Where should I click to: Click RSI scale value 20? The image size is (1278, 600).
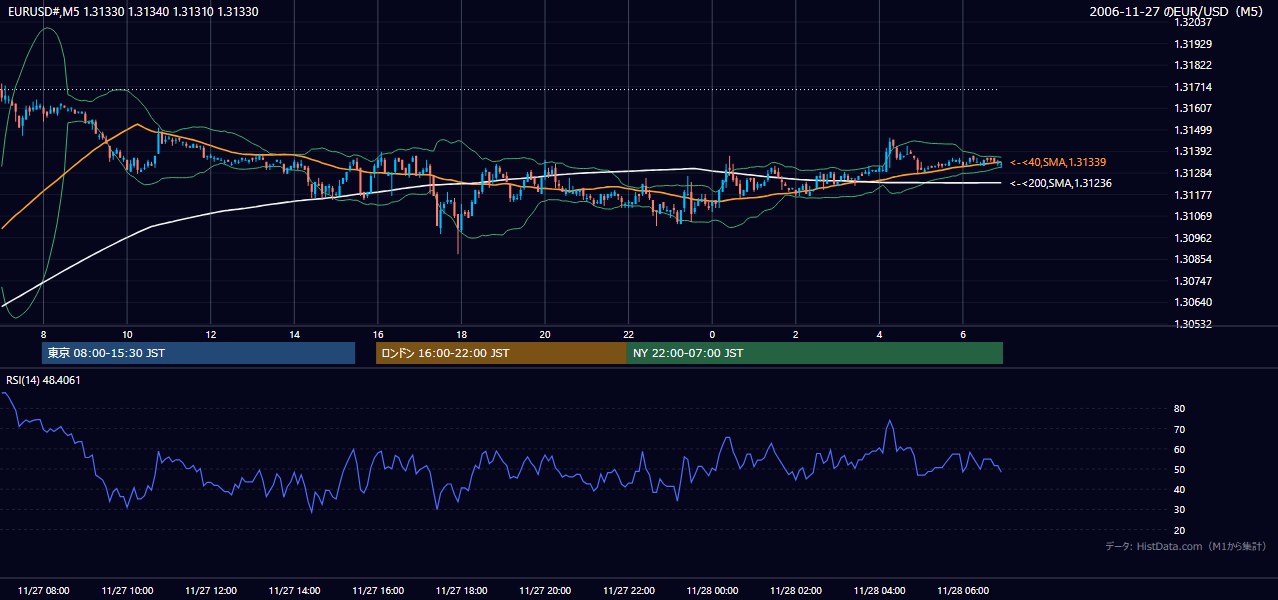[x=1179, y=530]
